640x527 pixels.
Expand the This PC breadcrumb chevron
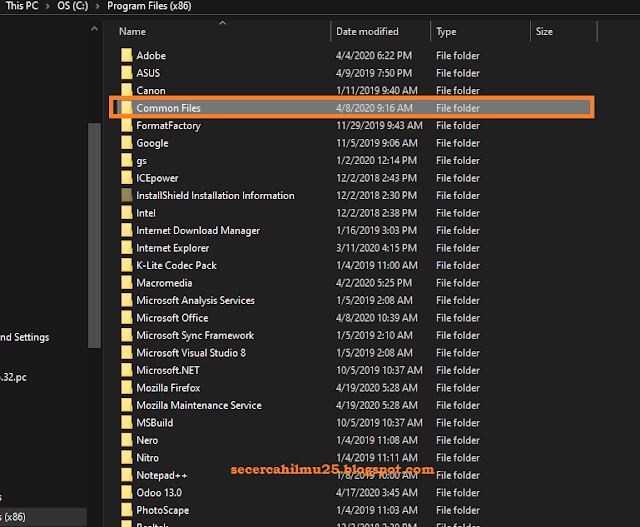[47, 6]
